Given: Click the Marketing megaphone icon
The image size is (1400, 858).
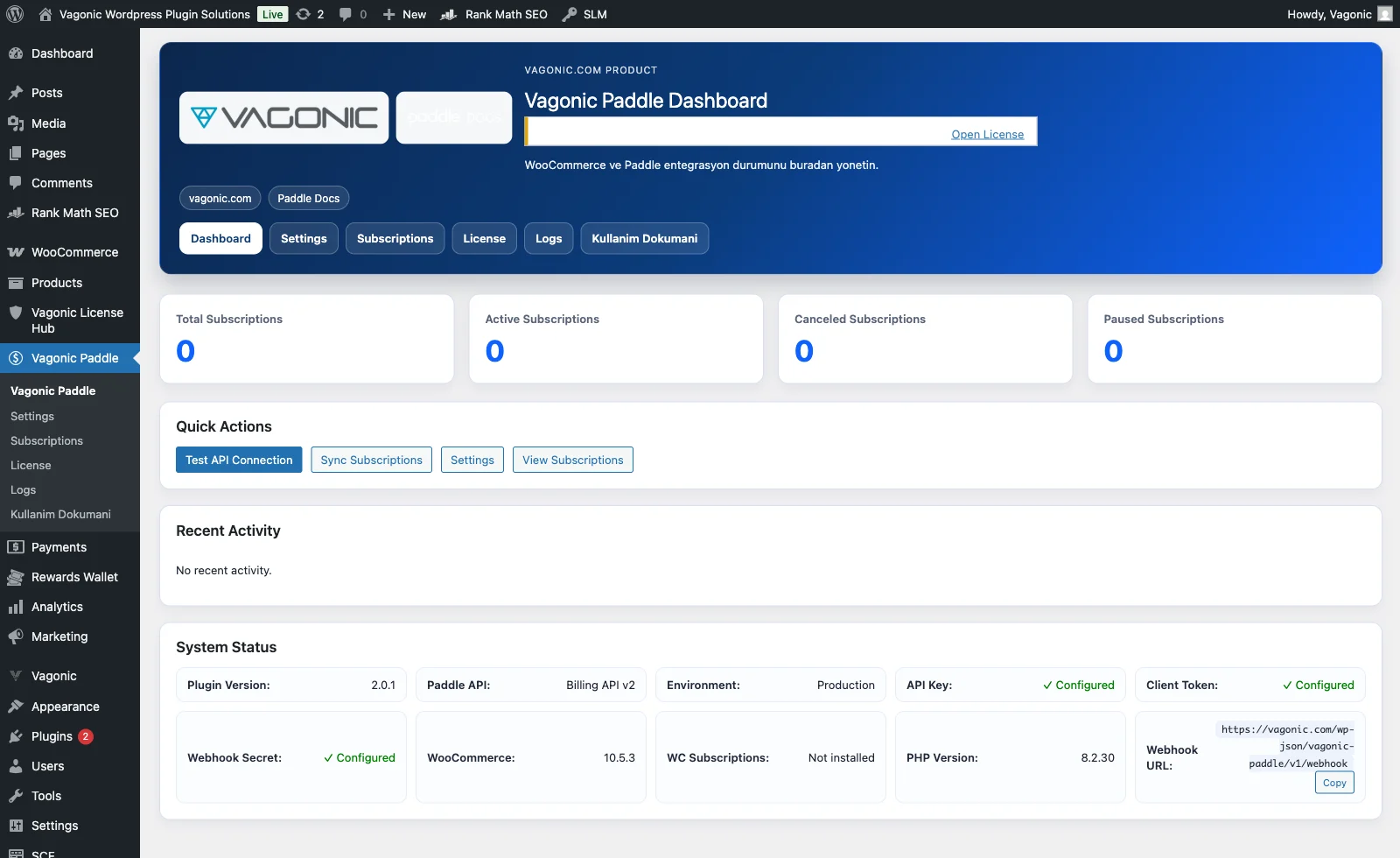Looking at the screenshot, I should point(16,636).
